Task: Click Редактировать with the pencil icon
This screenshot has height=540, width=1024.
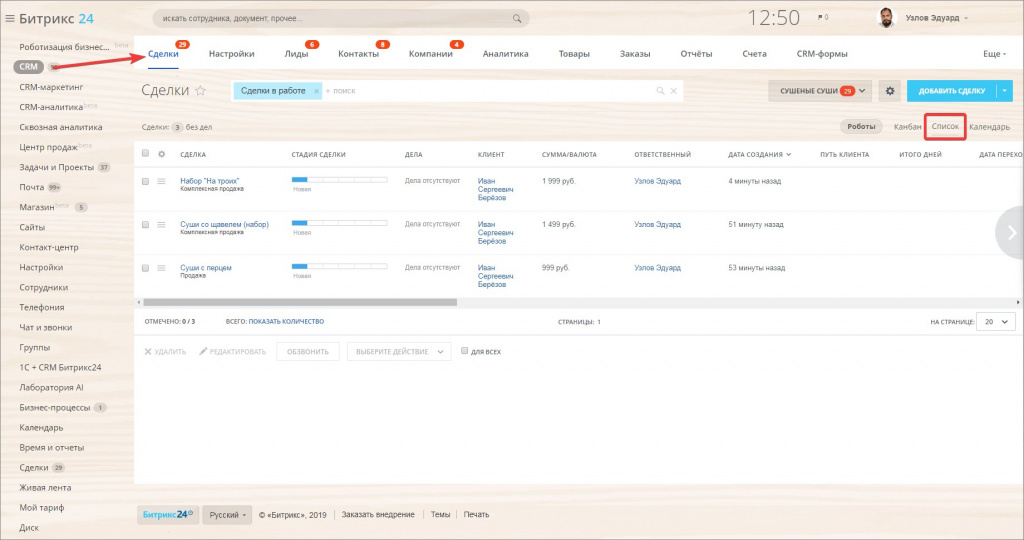Action: tap(232, 351)
